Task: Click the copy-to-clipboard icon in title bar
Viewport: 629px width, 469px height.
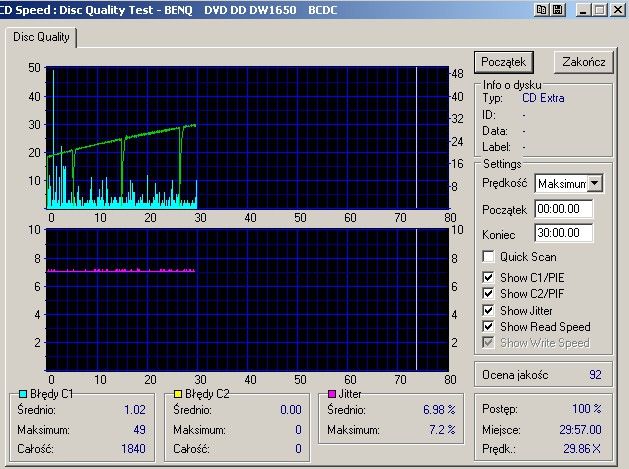Action: coord(542,10)
